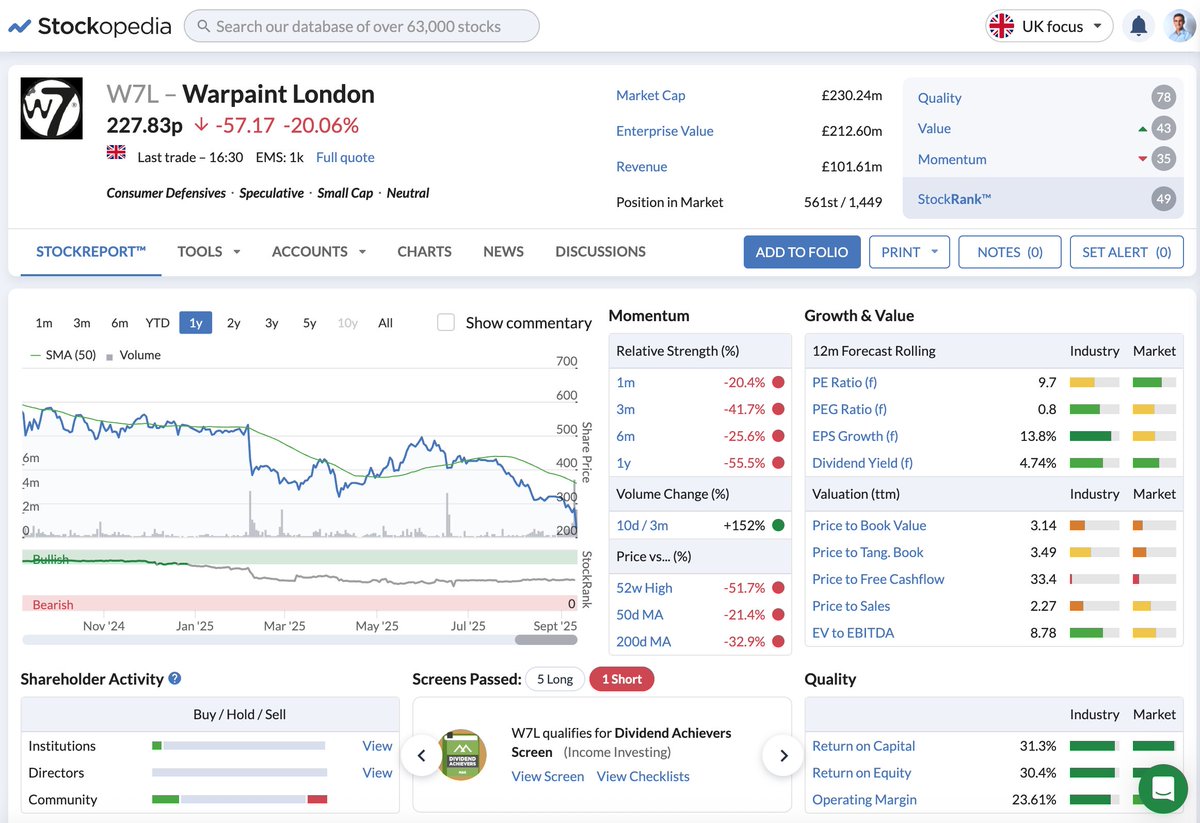Select the 6m chart range

pyautogui.click(x=120, y=323)
